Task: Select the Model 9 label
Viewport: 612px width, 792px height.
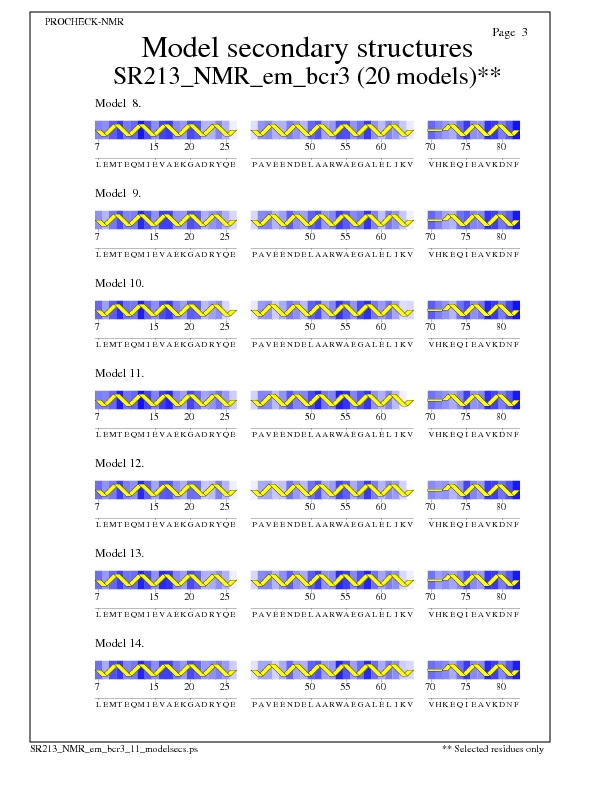Action: pos(119,193)
